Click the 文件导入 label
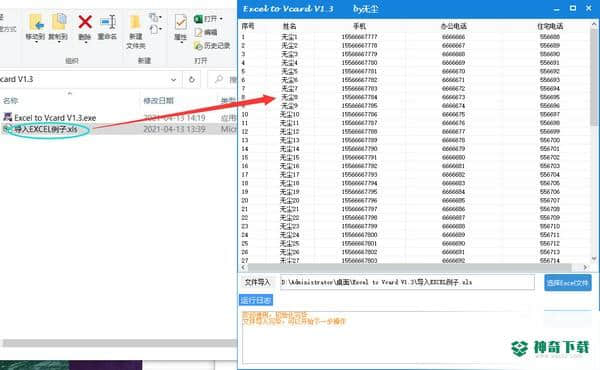This screenshot has width=600, height=370. [x=257, y=282]
